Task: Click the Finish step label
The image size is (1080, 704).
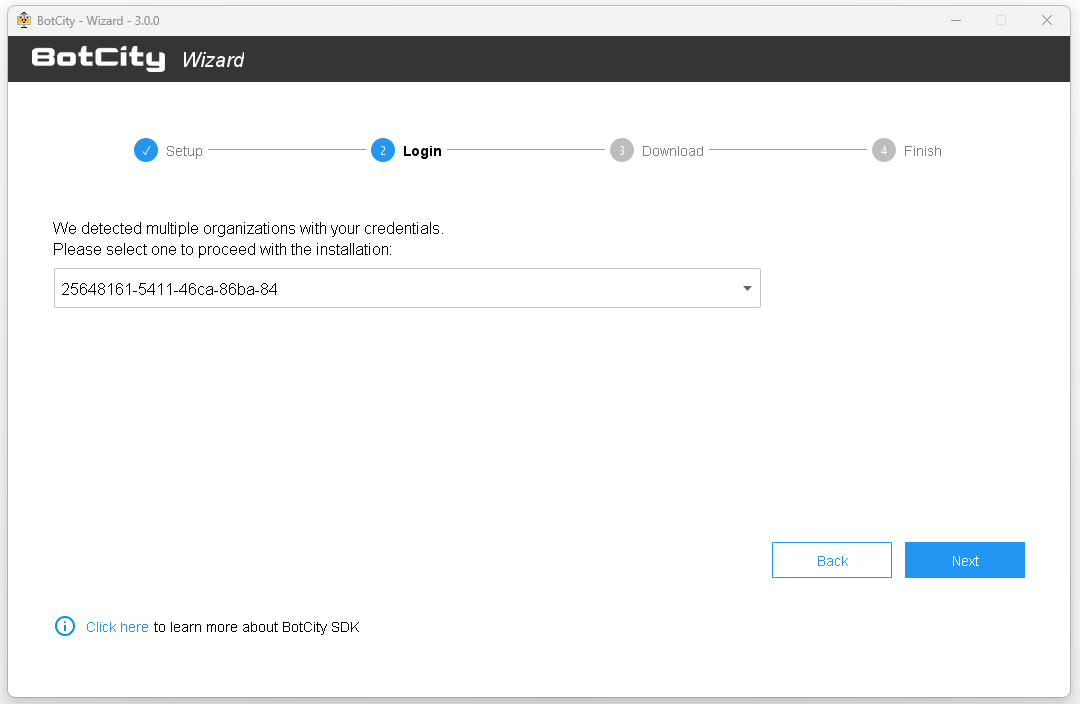Action: (x=922, y=150)
